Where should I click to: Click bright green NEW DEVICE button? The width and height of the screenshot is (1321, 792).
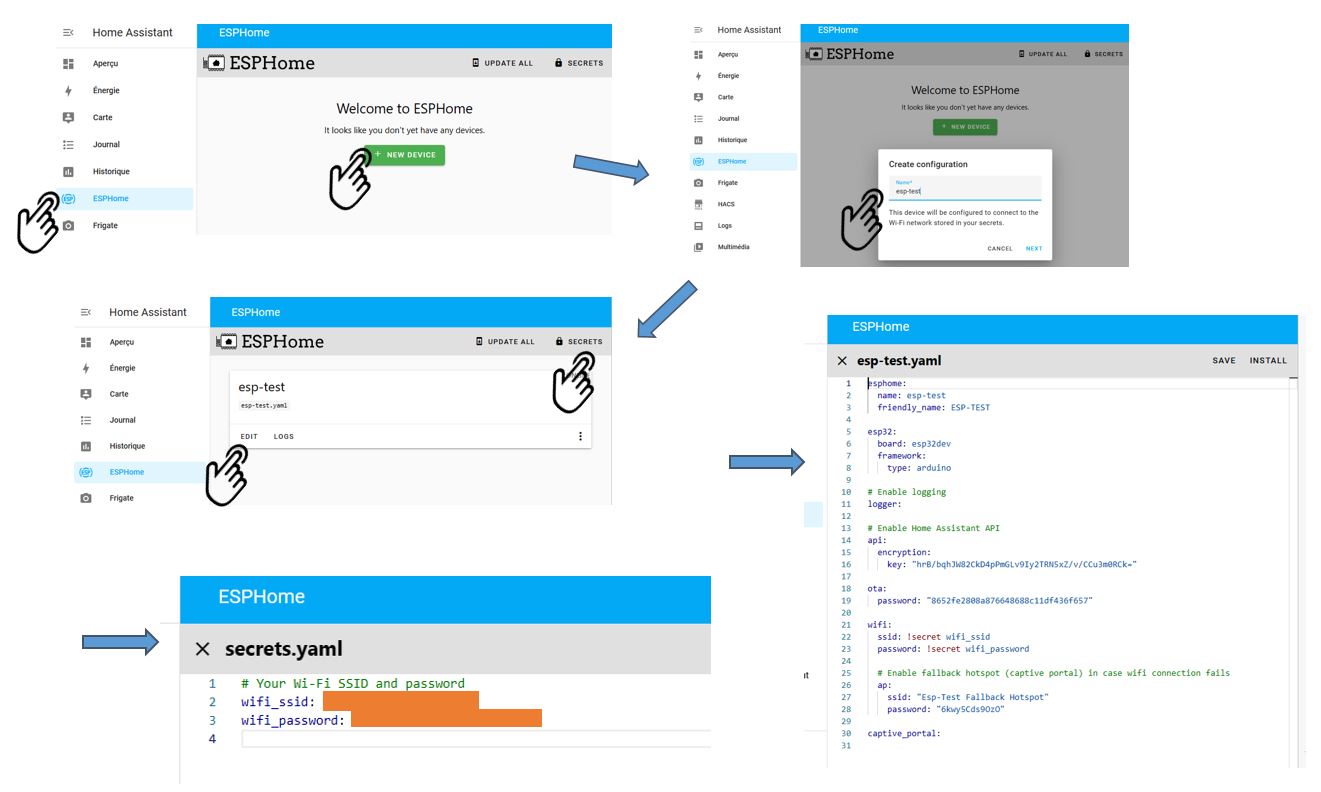tap(404, 155)
